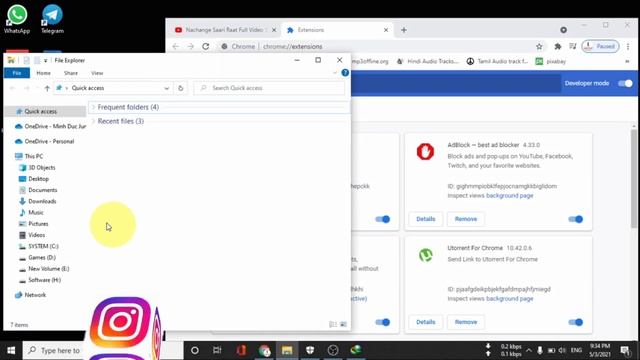
Task: Open Chrome three-dot menu
Action: point(628,47)
